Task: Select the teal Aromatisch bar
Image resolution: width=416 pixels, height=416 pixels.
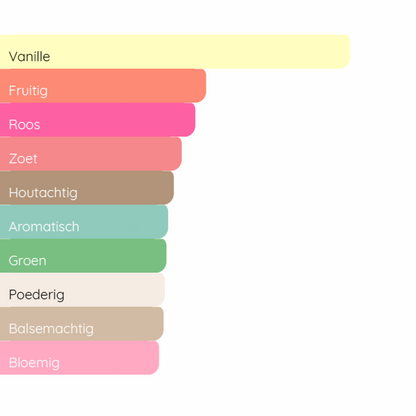Action: [x=84, y=222]
